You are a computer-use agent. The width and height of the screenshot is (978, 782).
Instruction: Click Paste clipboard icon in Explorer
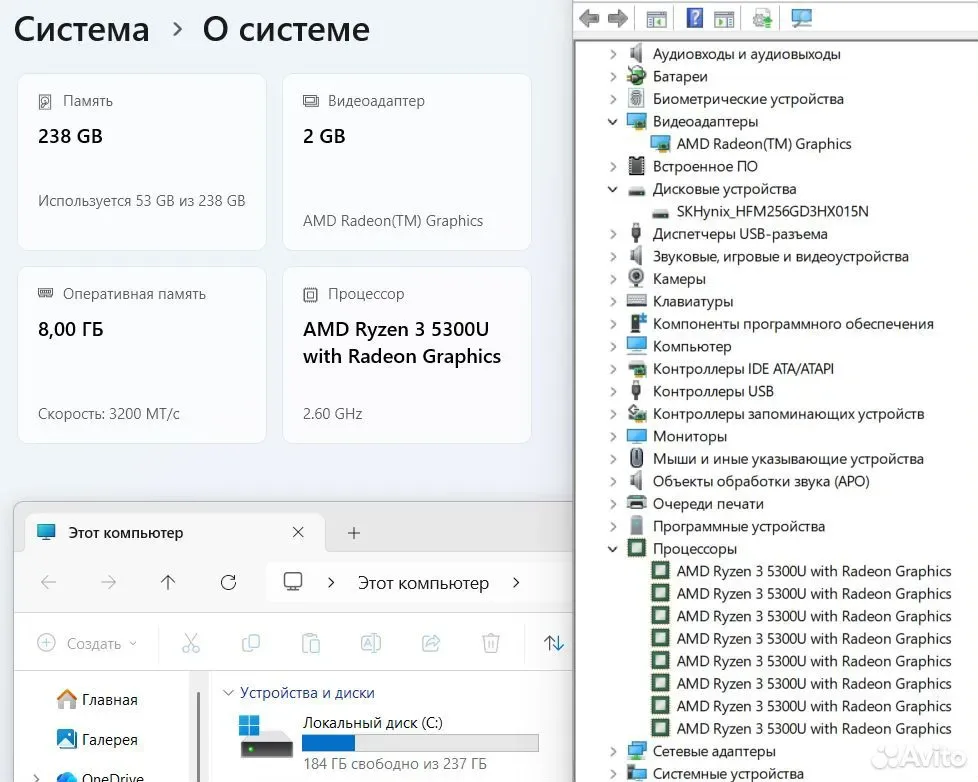pyautogui.click(x=311, y=643)
